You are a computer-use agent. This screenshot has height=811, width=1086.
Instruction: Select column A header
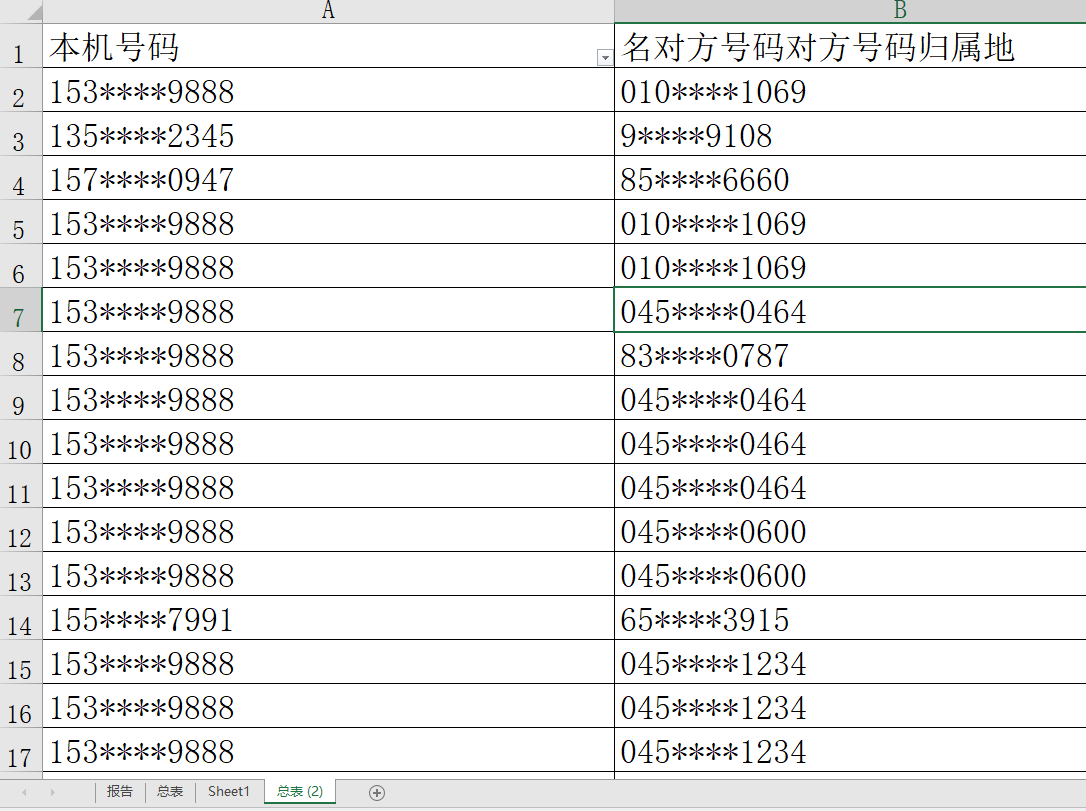click(328, 11)
